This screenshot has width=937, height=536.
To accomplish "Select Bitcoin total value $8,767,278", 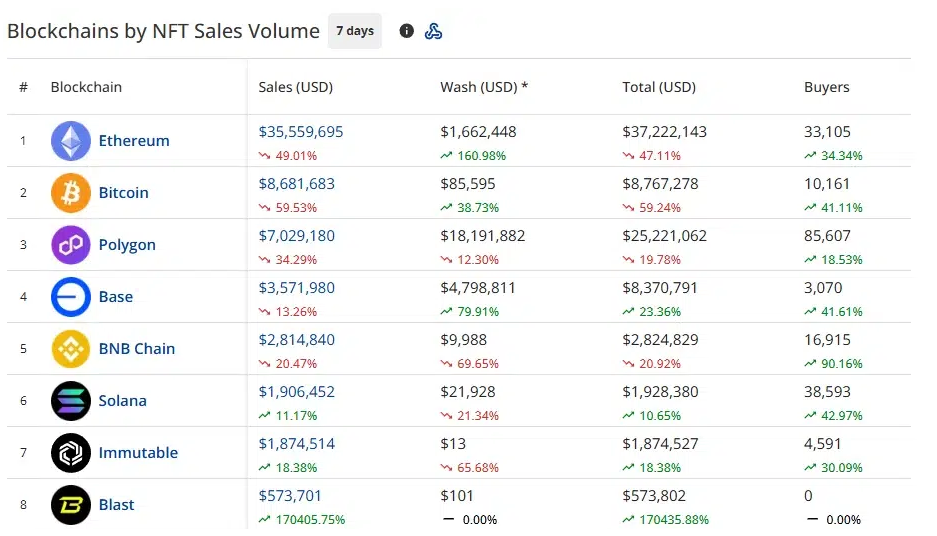I will point(660,184).
